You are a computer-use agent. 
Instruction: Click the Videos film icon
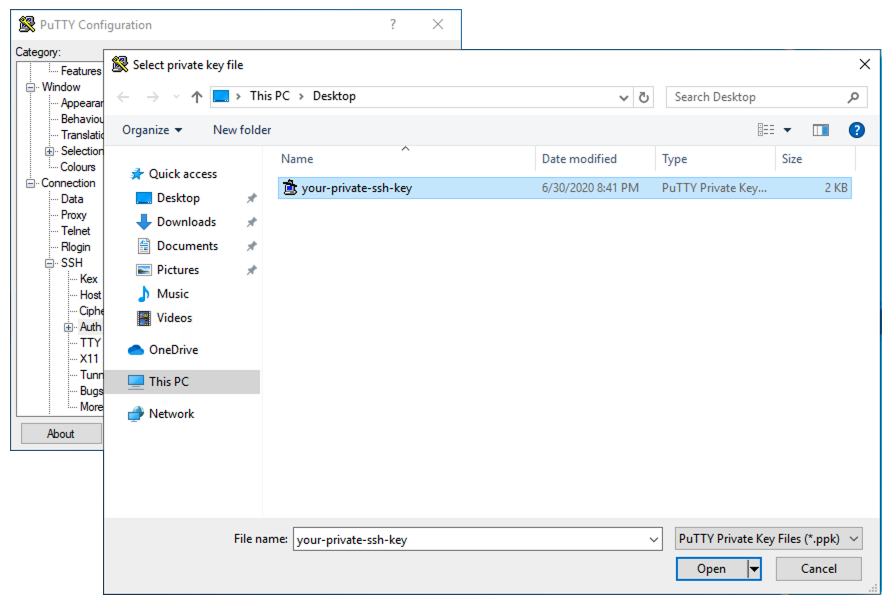pos(144,317)
